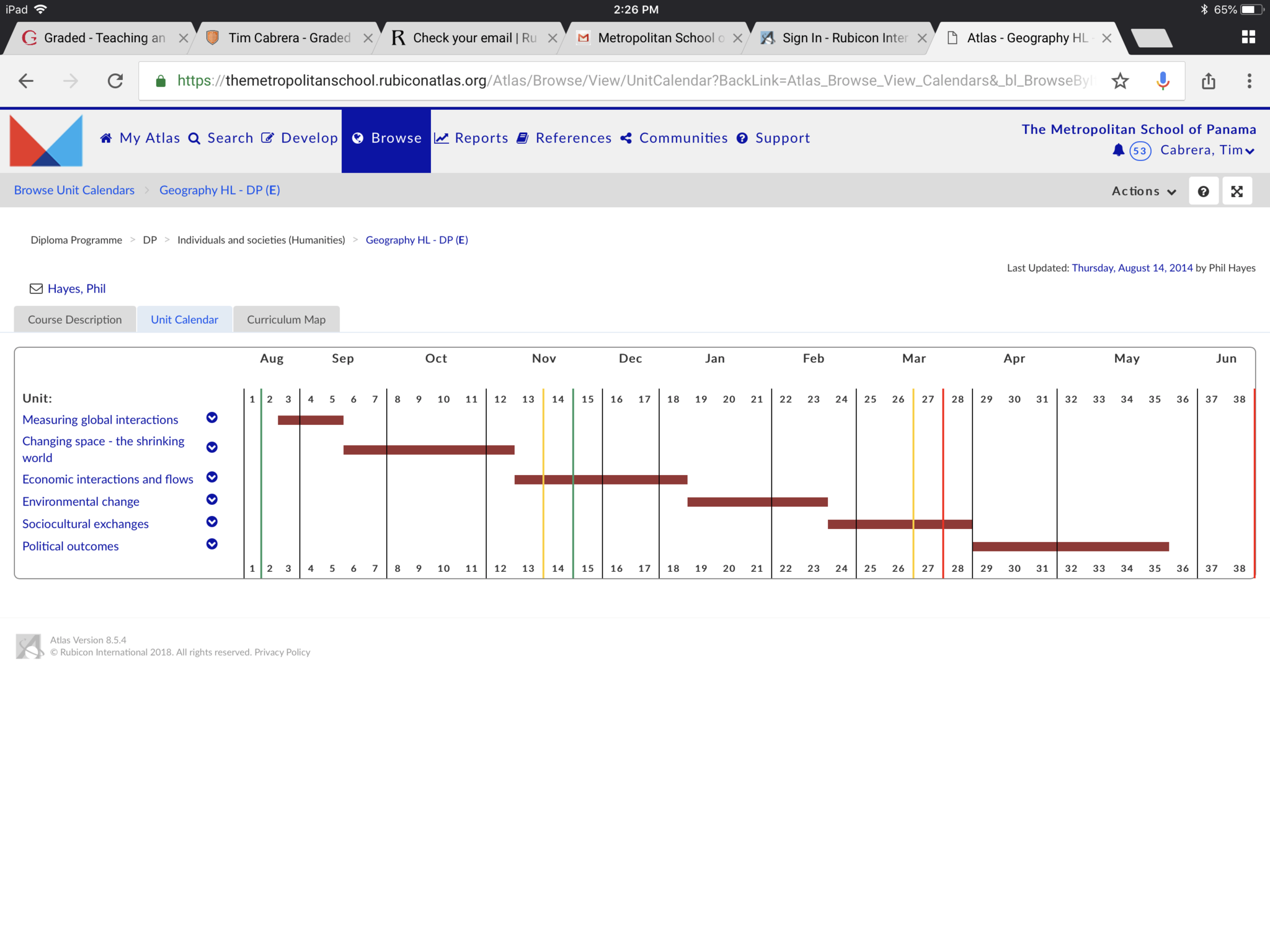The height and width of the screenshot is (952, 1270).
Task: Open the tab grid overview icon
Action: point(1248,37)
